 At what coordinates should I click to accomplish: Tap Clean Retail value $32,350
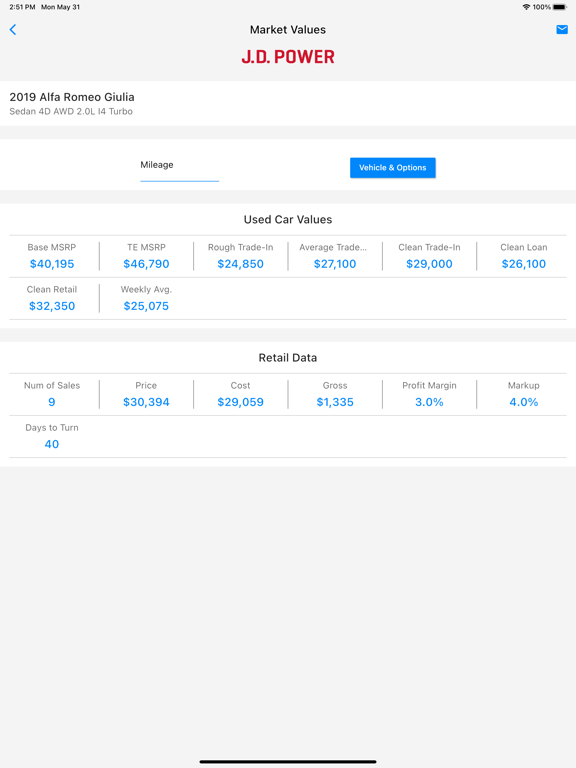coord(52,306)
